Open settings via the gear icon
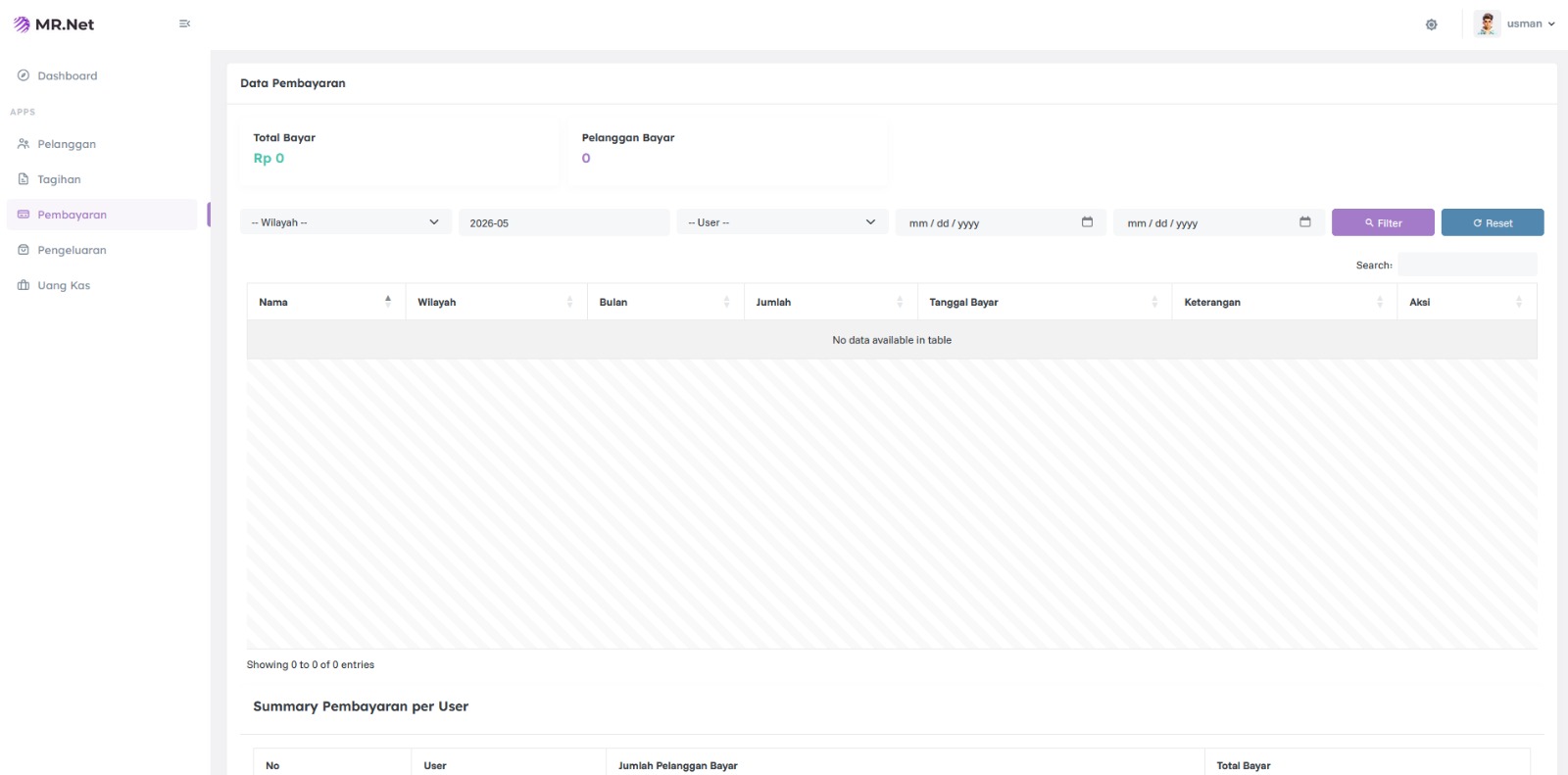 point(1431,24)
